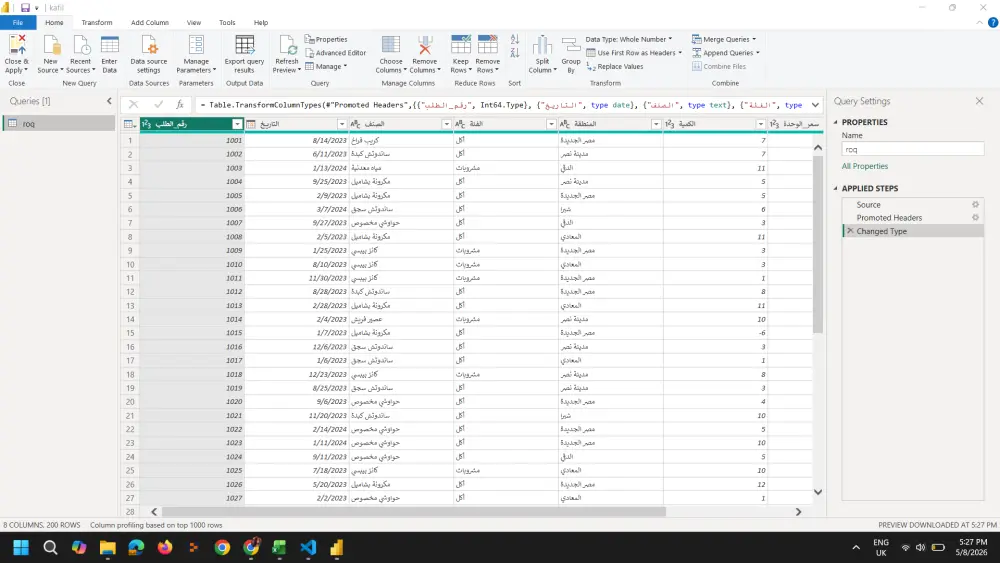The image size is (1000, 563).
Task: Open the All Properties link
Action: (x=865, y=166)
